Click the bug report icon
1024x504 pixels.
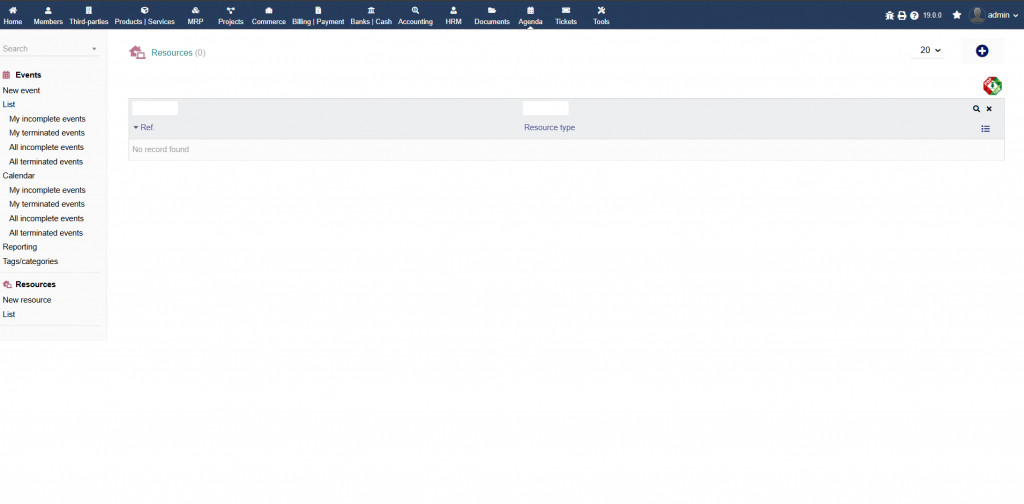click(889, 15)
